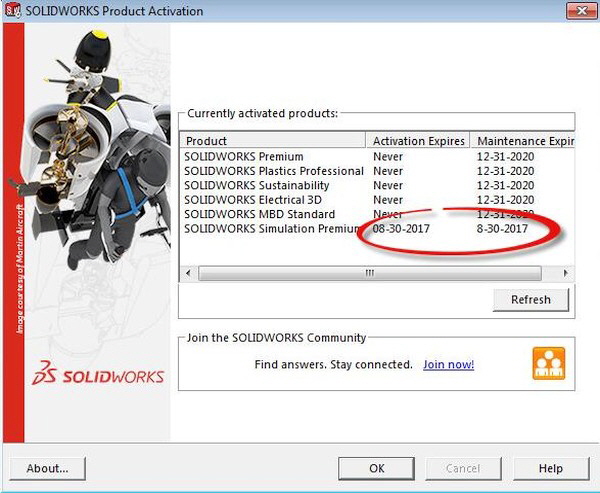Select SOLIDWORKS Electrical 3D row
This screenshot has width=600, height=493.
pos(377,200)
